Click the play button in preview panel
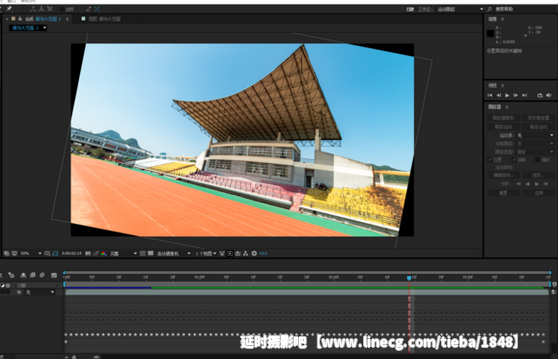The height and width of the screenshot is (361, 559). 507,96
